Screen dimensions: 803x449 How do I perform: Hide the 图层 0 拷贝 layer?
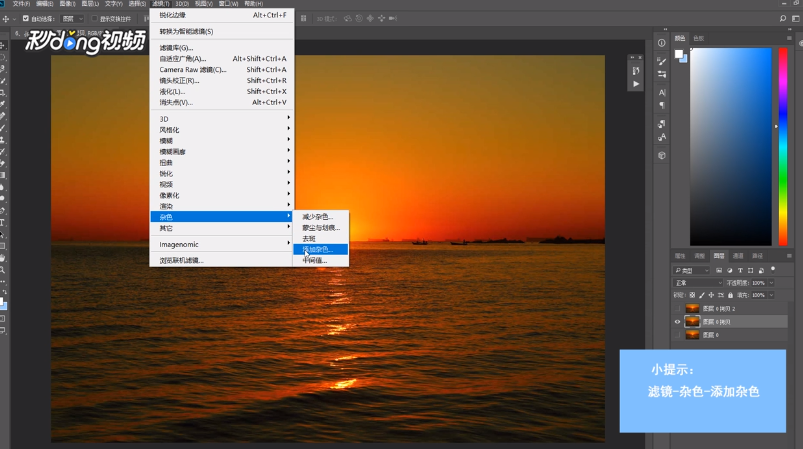678,322
